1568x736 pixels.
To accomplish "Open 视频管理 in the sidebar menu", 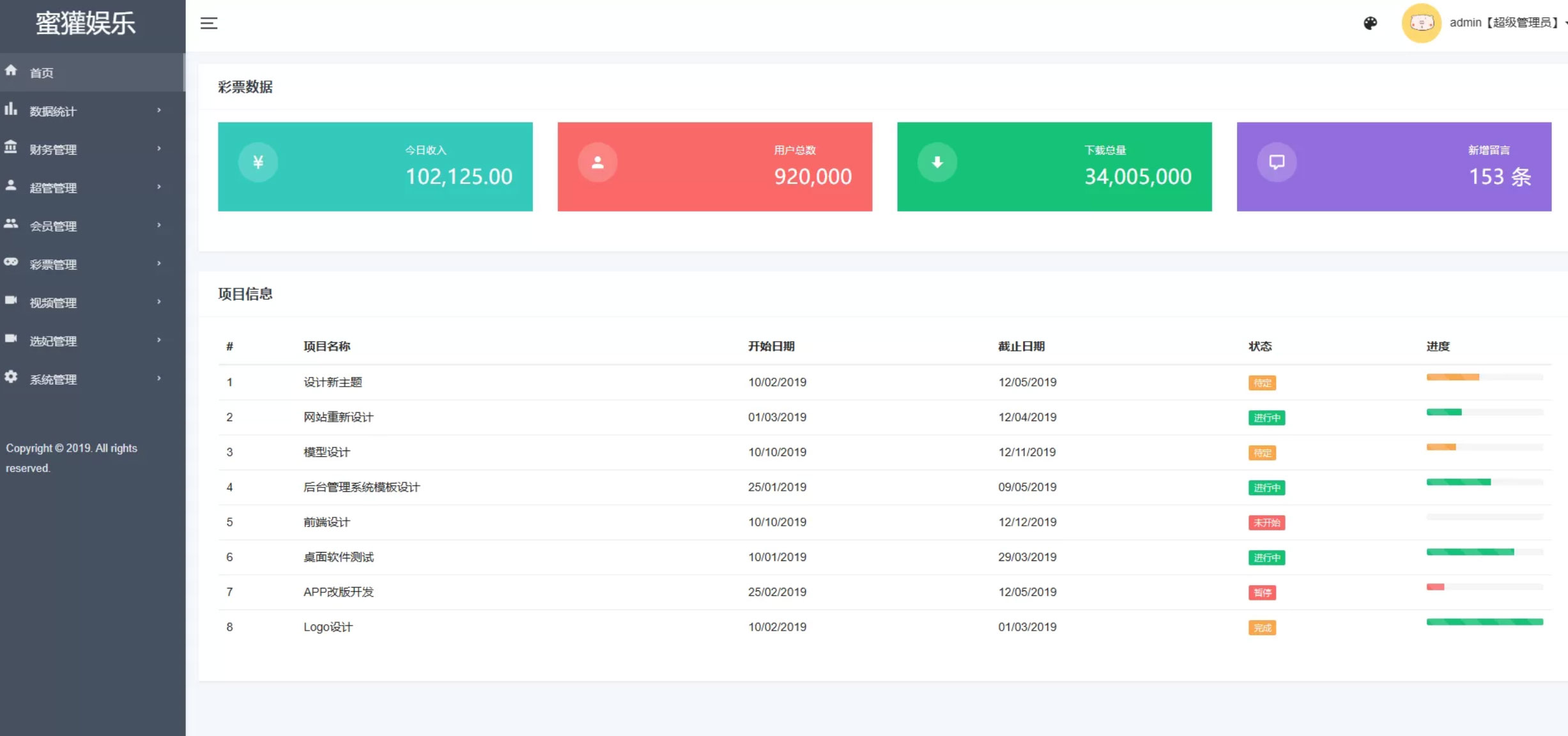I will (53, 303).
